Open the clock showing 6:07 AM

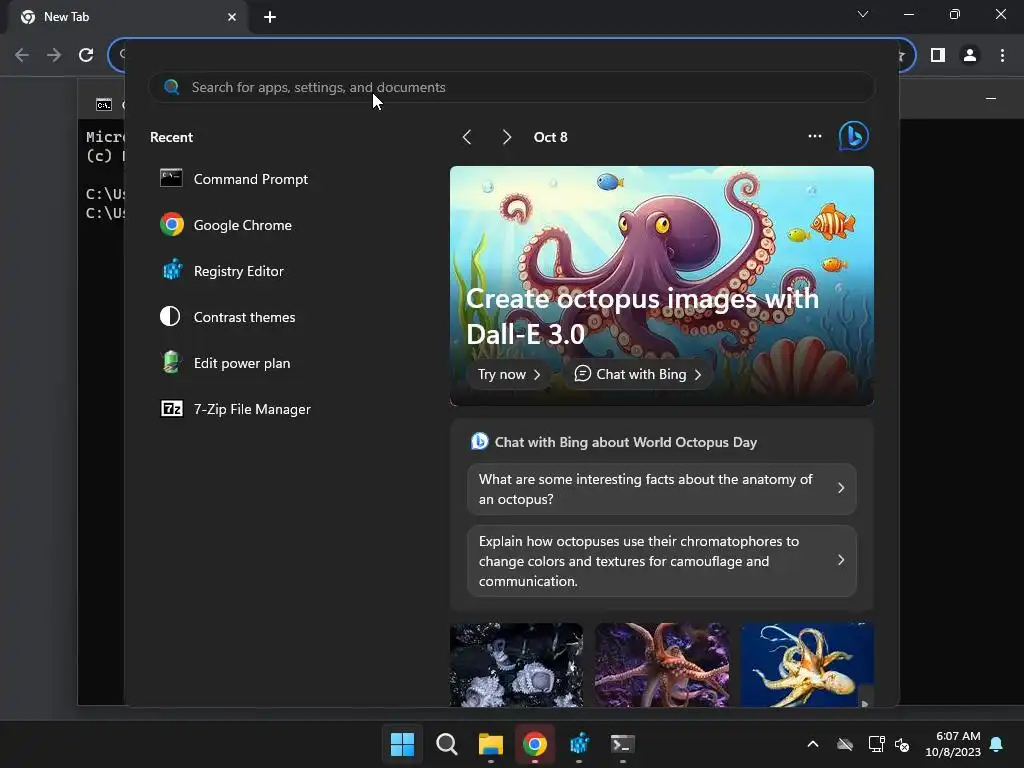[x=953, y=744]
